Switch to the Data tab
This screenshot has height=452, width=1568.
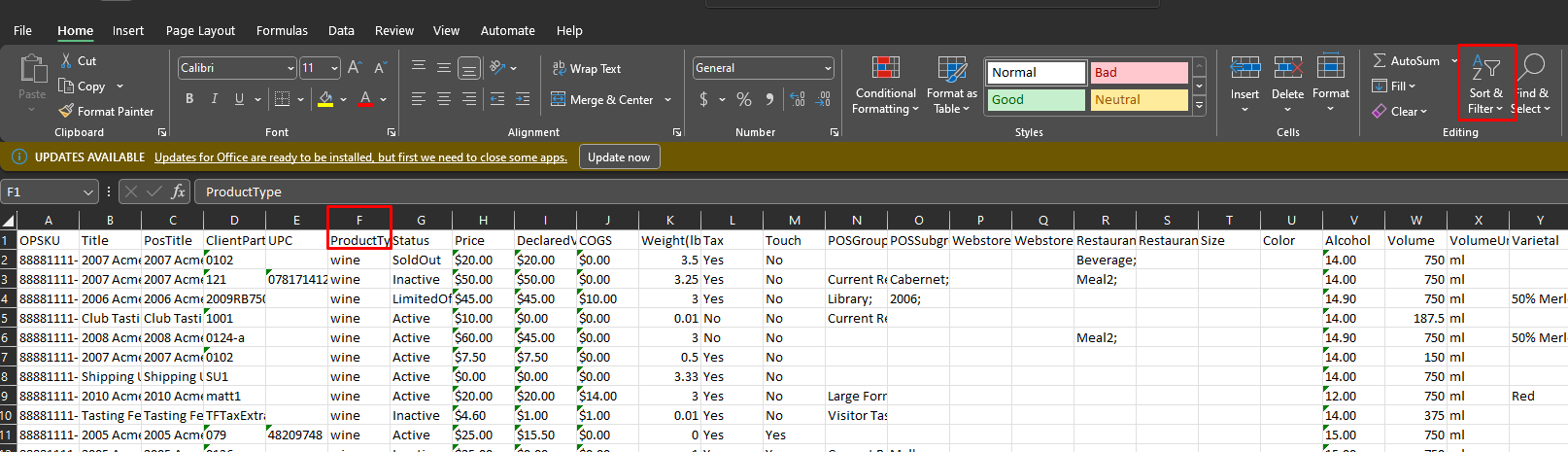tap(341, 30)
